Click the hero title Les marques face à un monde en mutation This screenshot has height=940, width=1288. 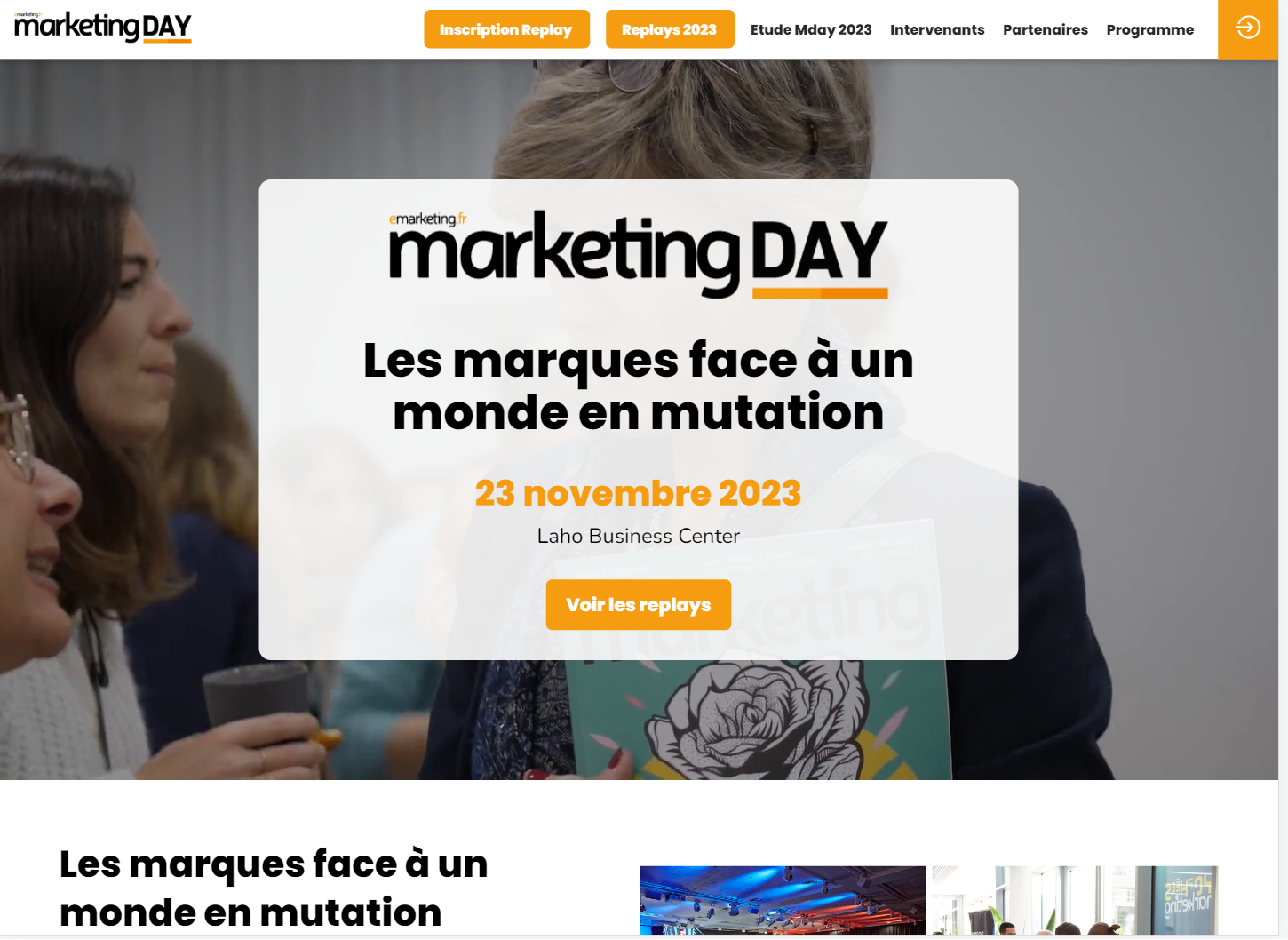tap(639, 386)
